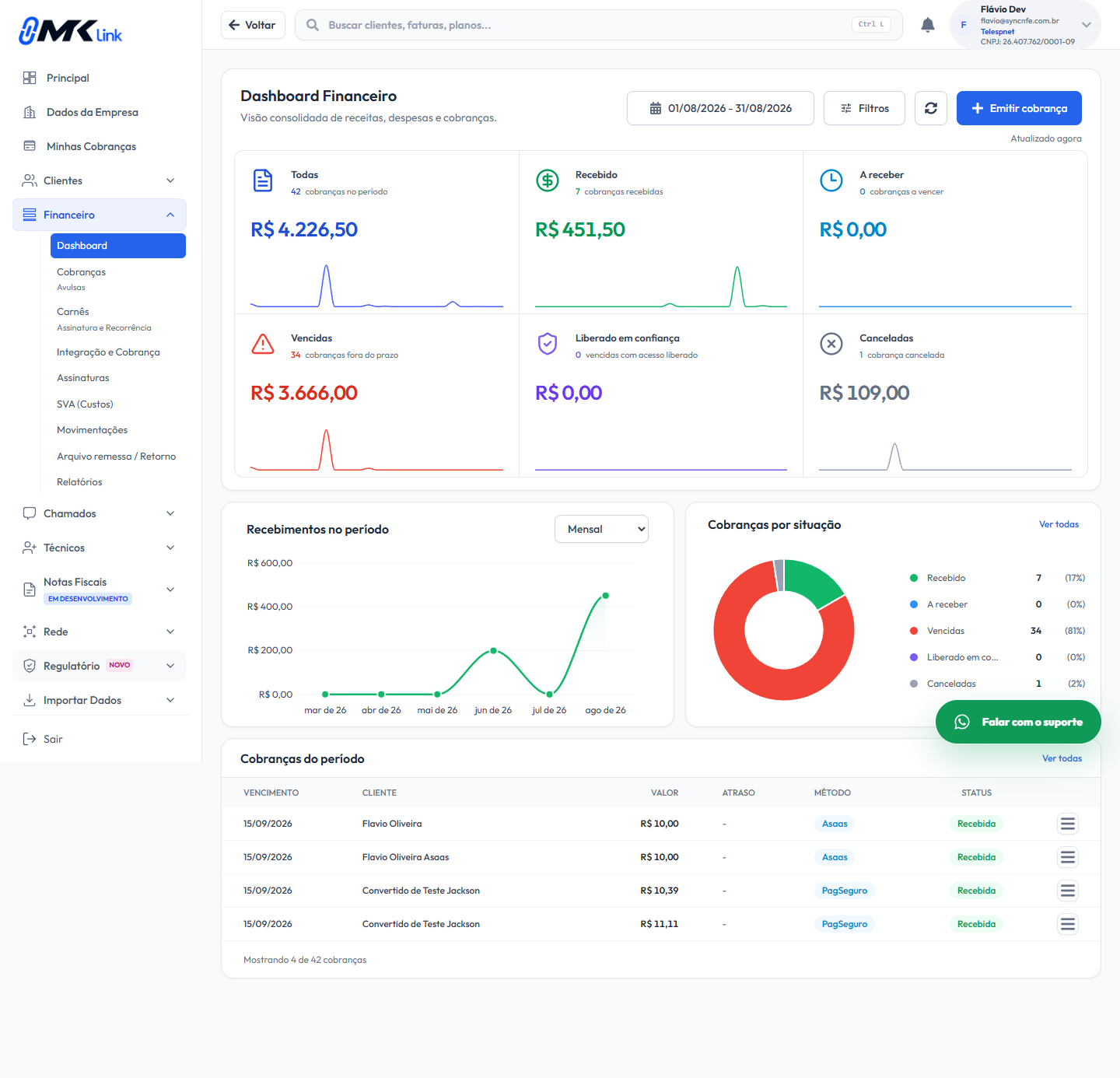Viewport: 1120px width, 1078px height.
Task: Open Cobranças Avulsas submenu item
Action: 118,278
